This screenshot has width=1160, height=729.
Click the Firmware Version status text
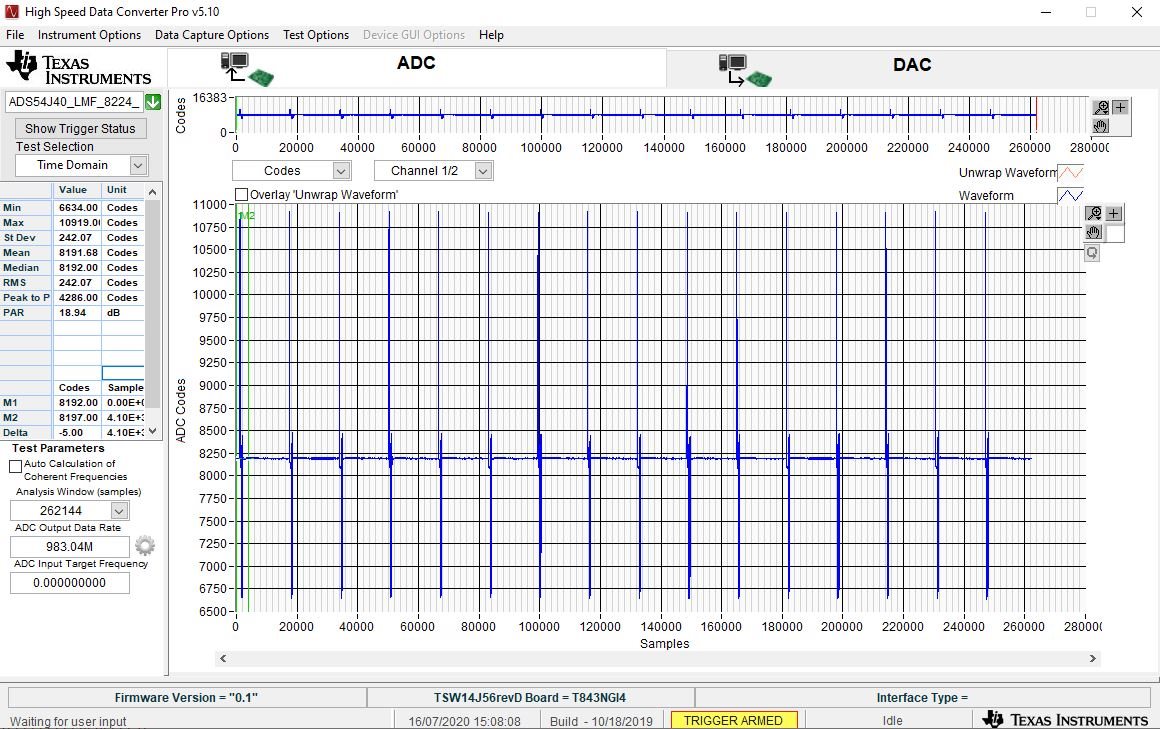pos(186,698)
